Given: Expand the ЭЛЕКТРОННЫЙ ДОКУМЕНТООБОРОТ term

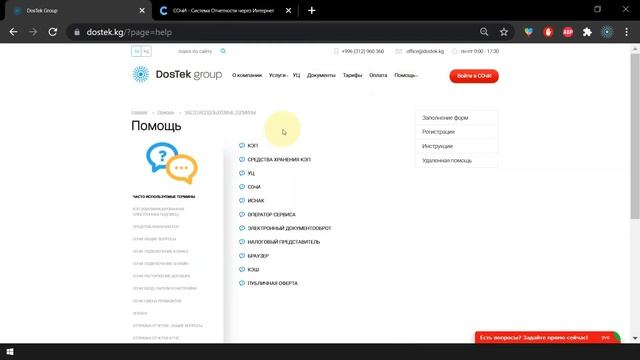Looking at the screenshot, I should tap(289, 228).
